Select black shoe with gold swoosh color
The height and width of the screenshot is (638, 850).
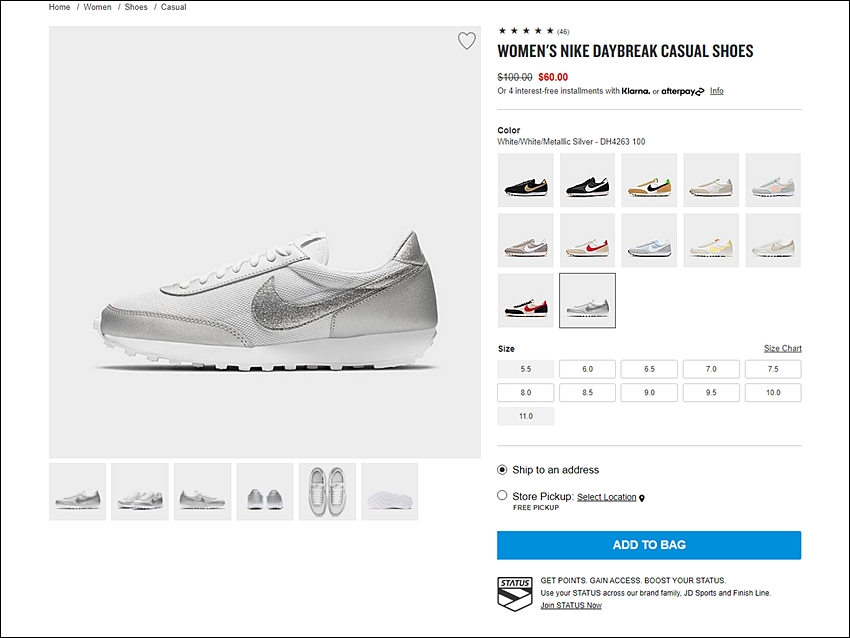525,180
